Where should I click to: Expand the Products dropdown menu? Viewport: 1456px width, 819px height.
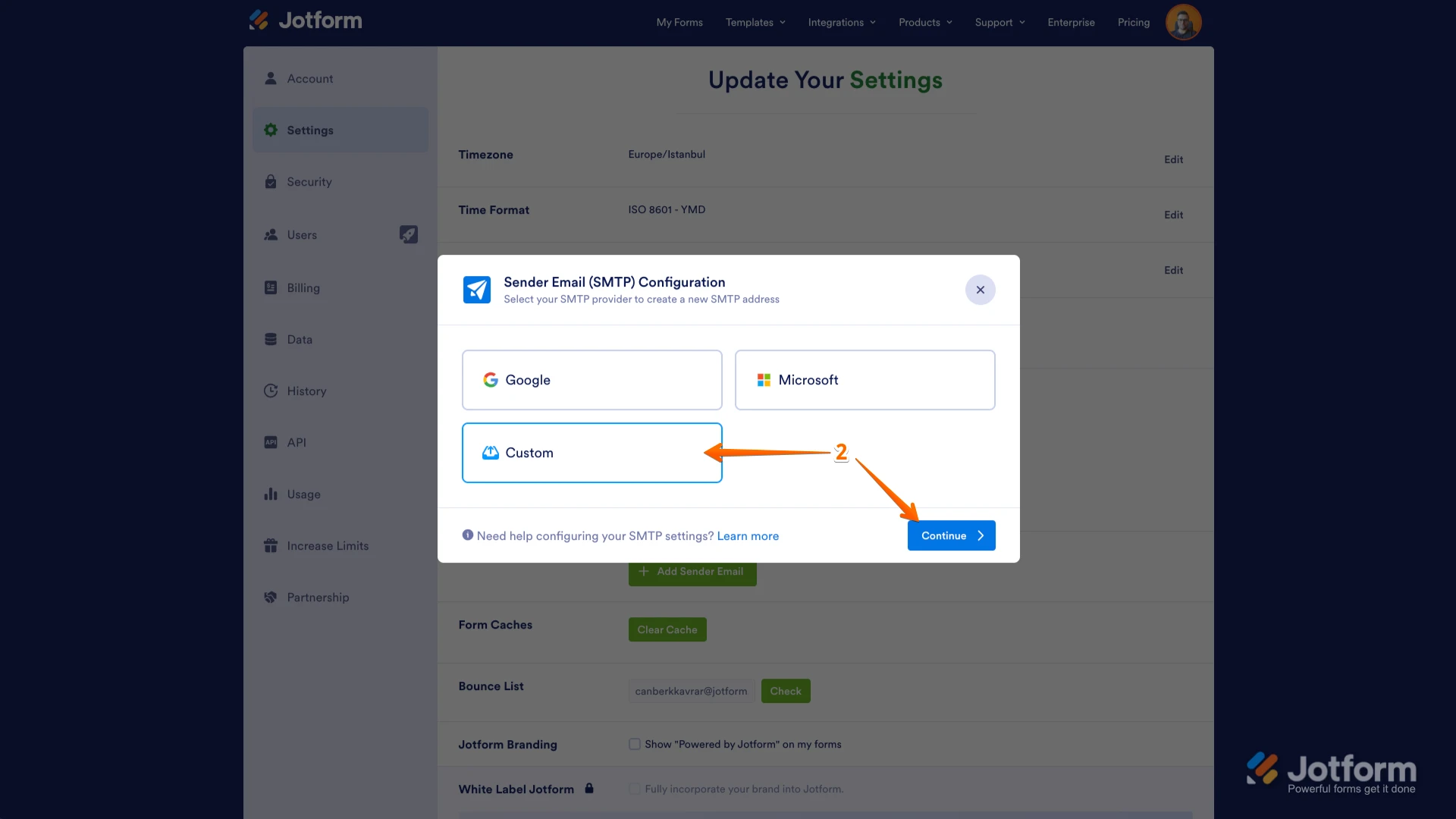point(925,22)
